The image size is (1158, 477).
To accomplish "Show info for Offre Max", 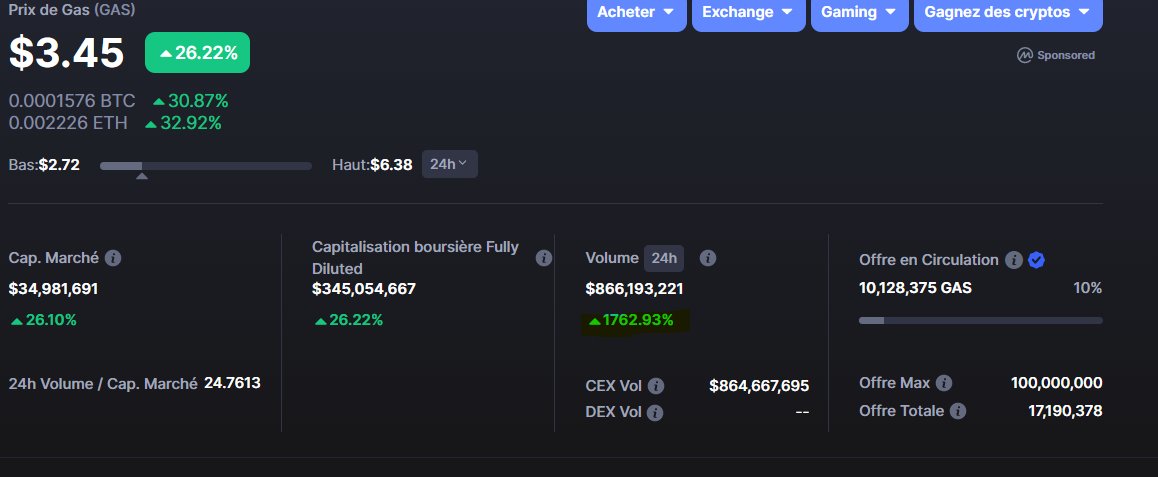I will tap(944, 383).
